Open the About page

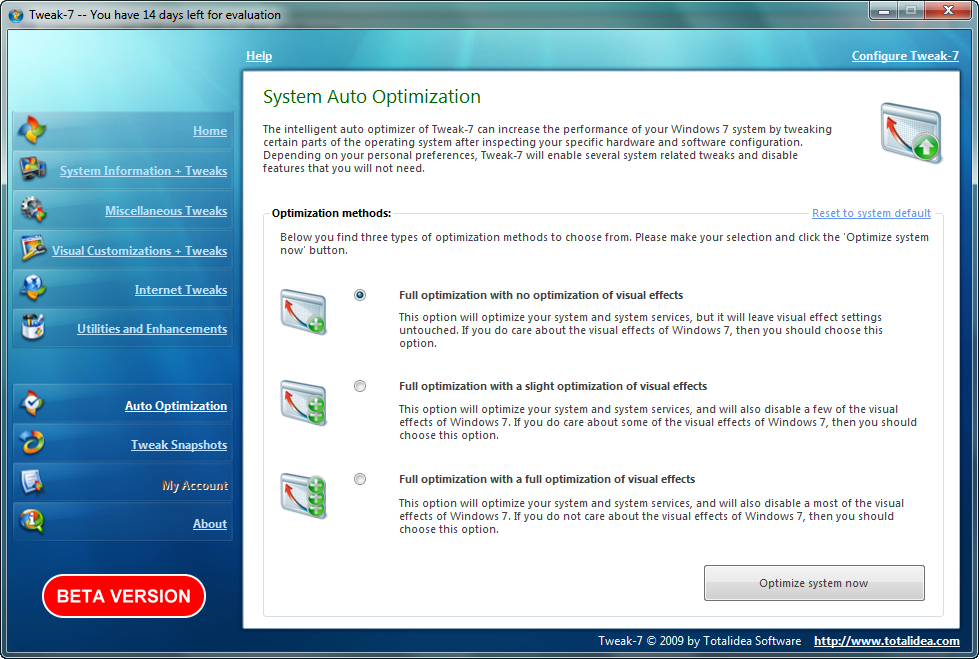(210, 524)
